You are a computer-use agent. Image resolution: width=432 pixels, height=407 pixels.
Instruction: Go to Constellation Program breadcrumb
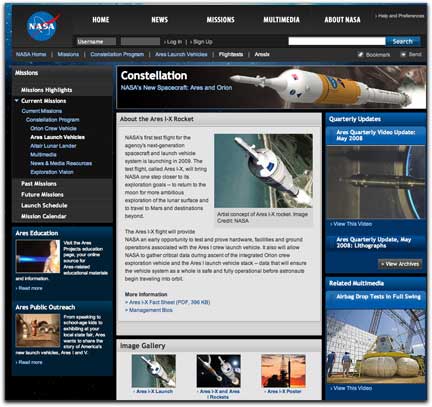click(x=117, y=54)
